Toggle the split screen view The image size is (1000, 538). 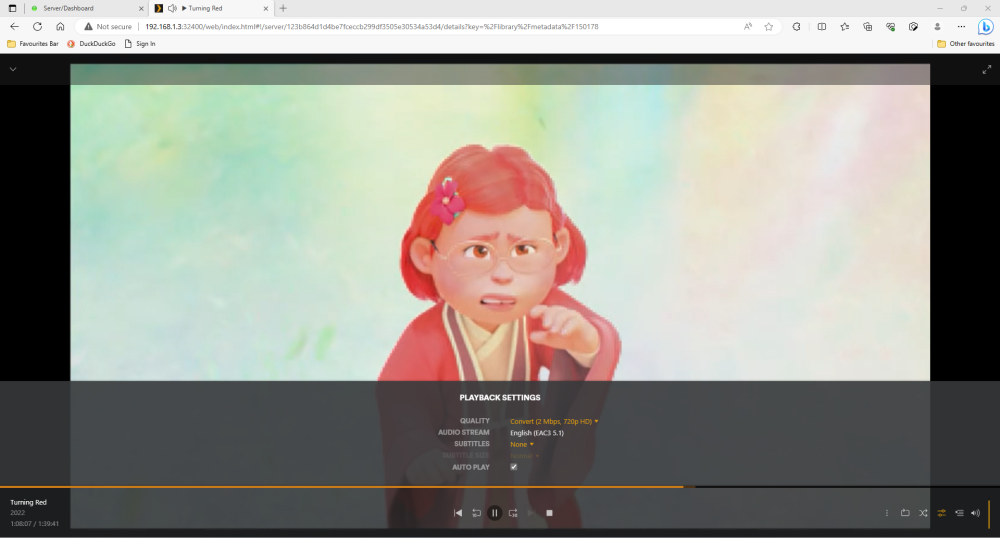pos(821,27)
